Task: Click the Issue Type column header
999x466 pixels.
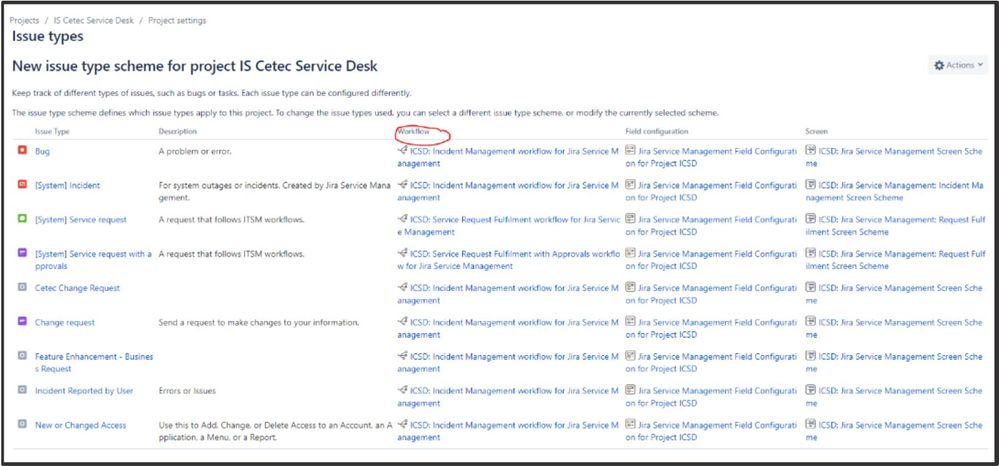Action: (52, 131)
